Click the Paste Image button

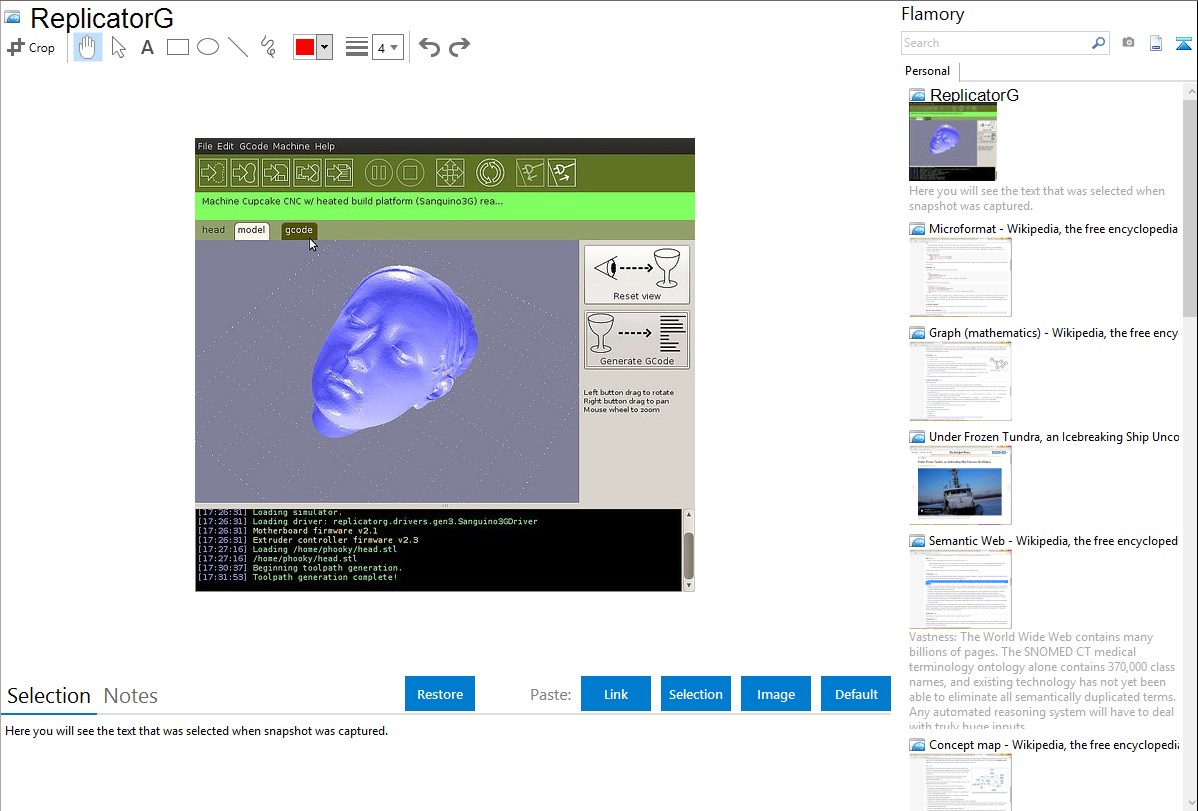[775, 694]
